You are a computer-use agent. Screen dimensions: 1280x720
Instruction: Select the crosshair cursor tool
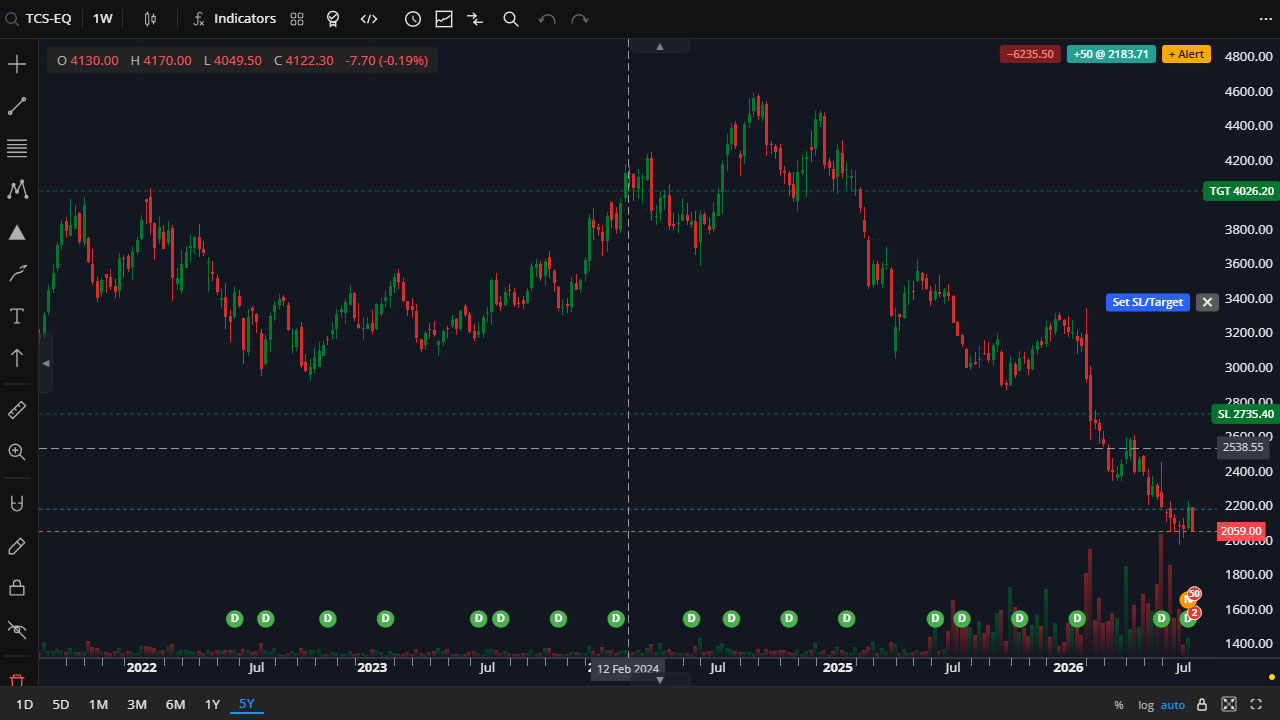click(x=17, y=65)
